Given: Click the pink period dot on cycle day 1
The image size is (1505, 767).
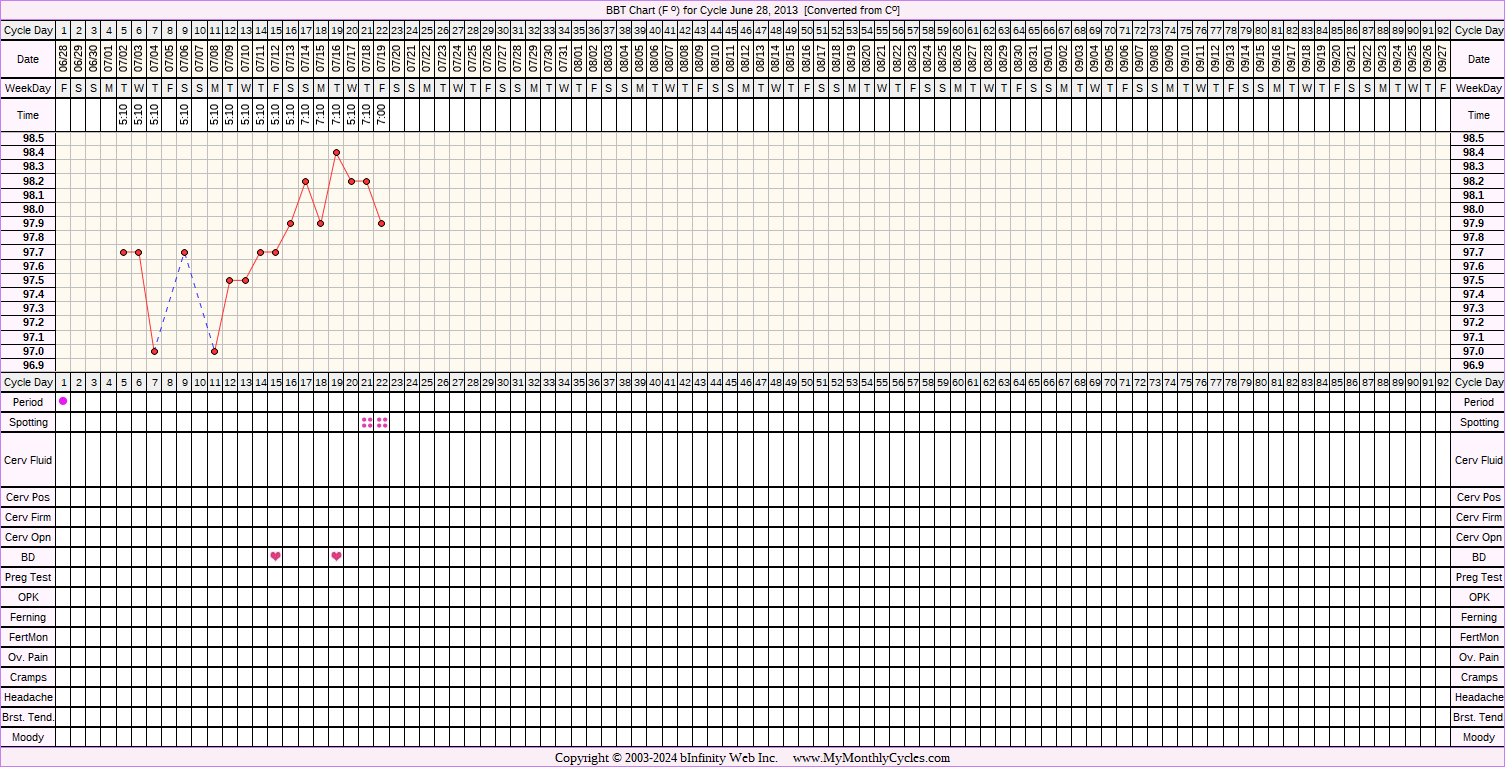Looking at the screenshot, I should (x=63, y=401).
